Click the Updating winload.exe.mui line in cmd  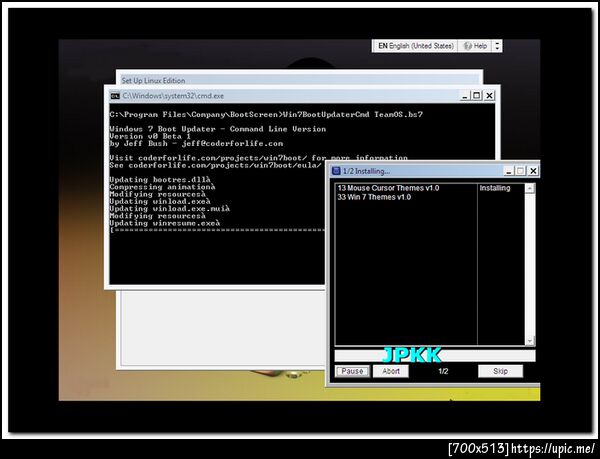click(x=170, y=209)
